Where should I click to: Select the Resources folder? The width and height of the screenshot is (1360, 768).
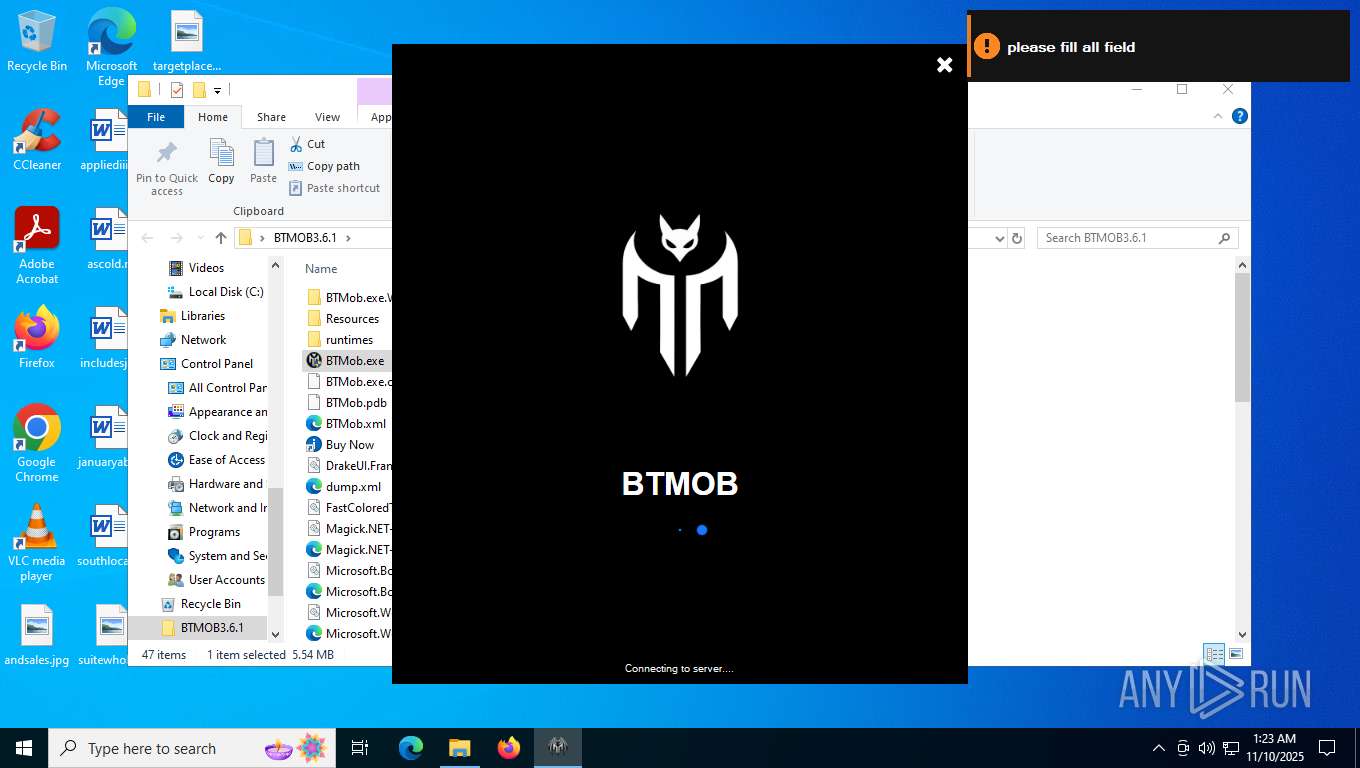coord(342,319)
